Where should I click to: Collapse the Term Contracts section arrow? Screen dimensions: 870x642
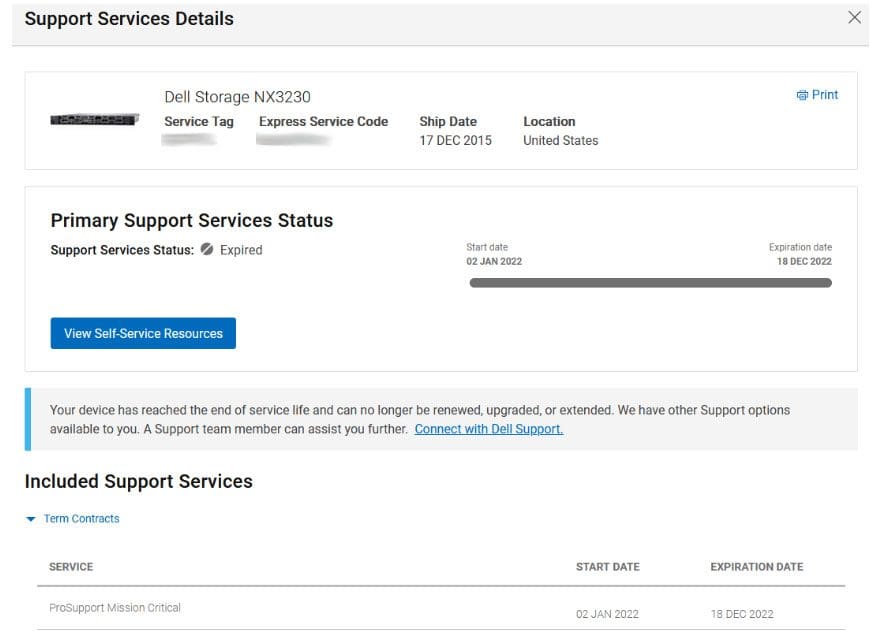(x=31, y=519)
